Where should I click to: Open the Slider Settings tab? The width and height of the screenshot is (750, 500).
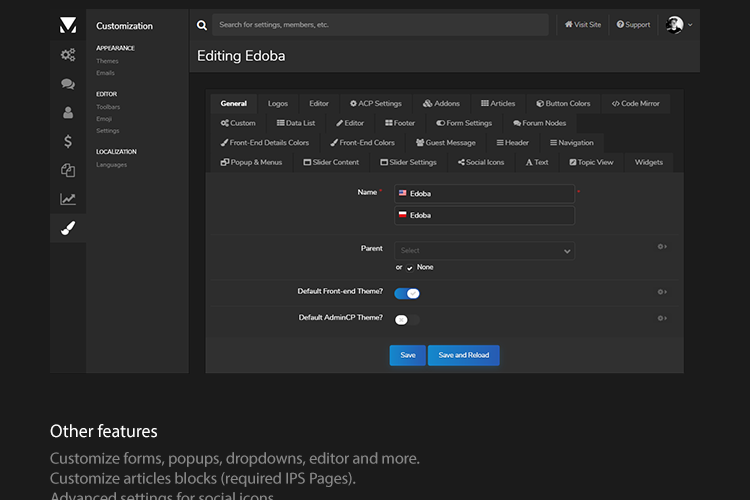pyautogui.click(x=408, y=162)
